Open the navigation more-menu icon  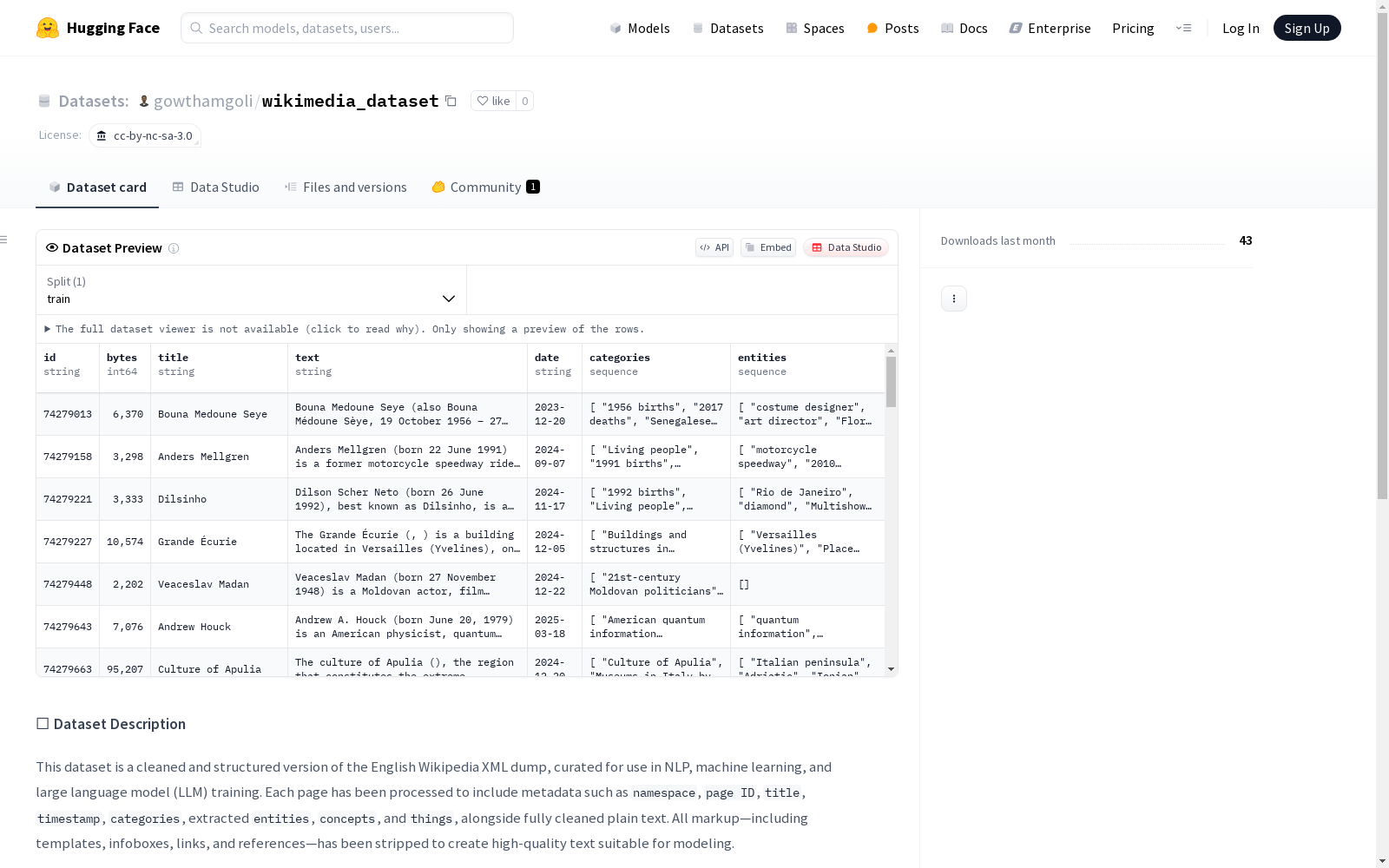(x=1183, y=28)
